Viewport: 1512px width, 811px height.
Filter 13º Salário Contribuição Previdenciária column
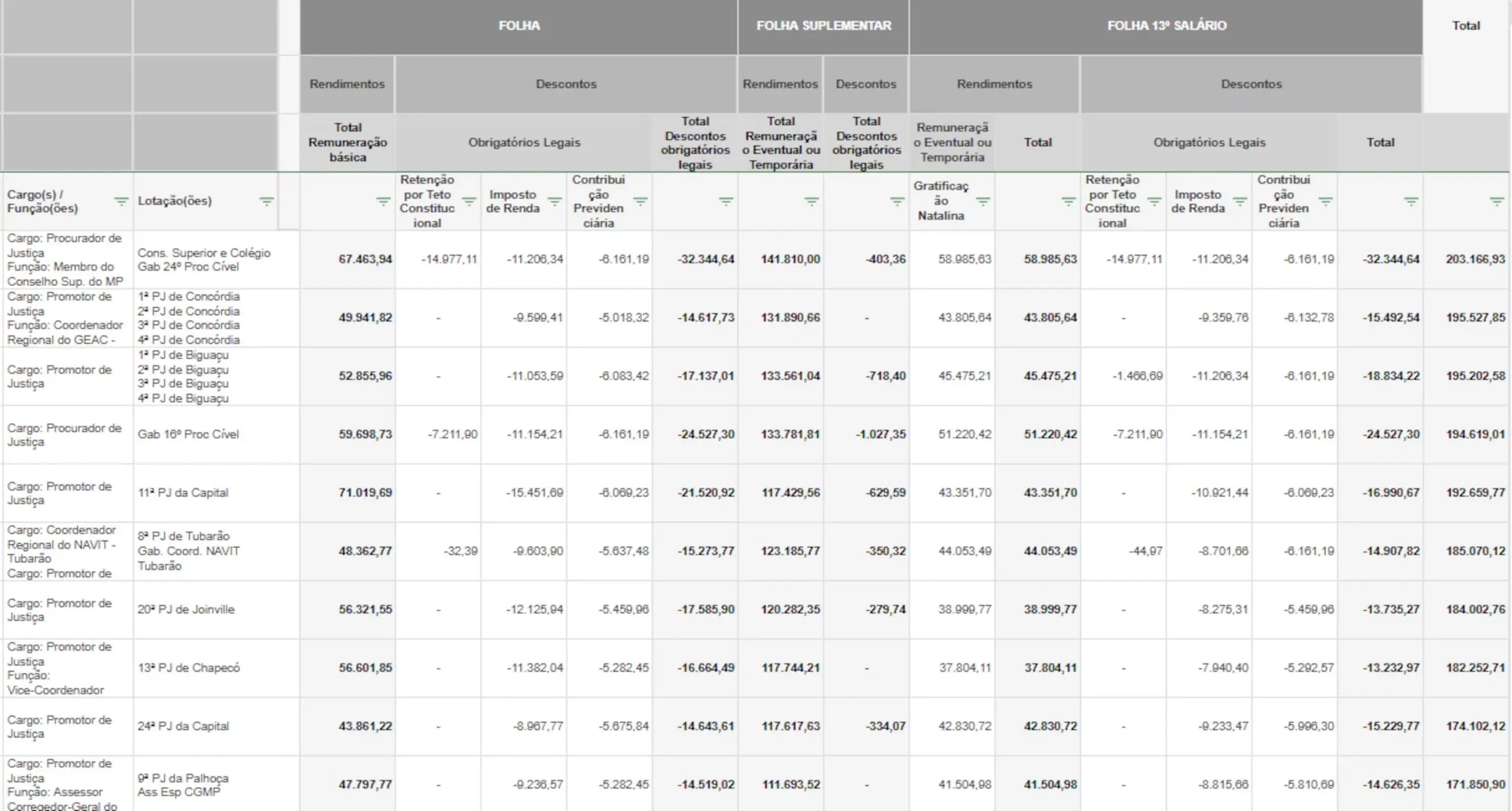1325,201
